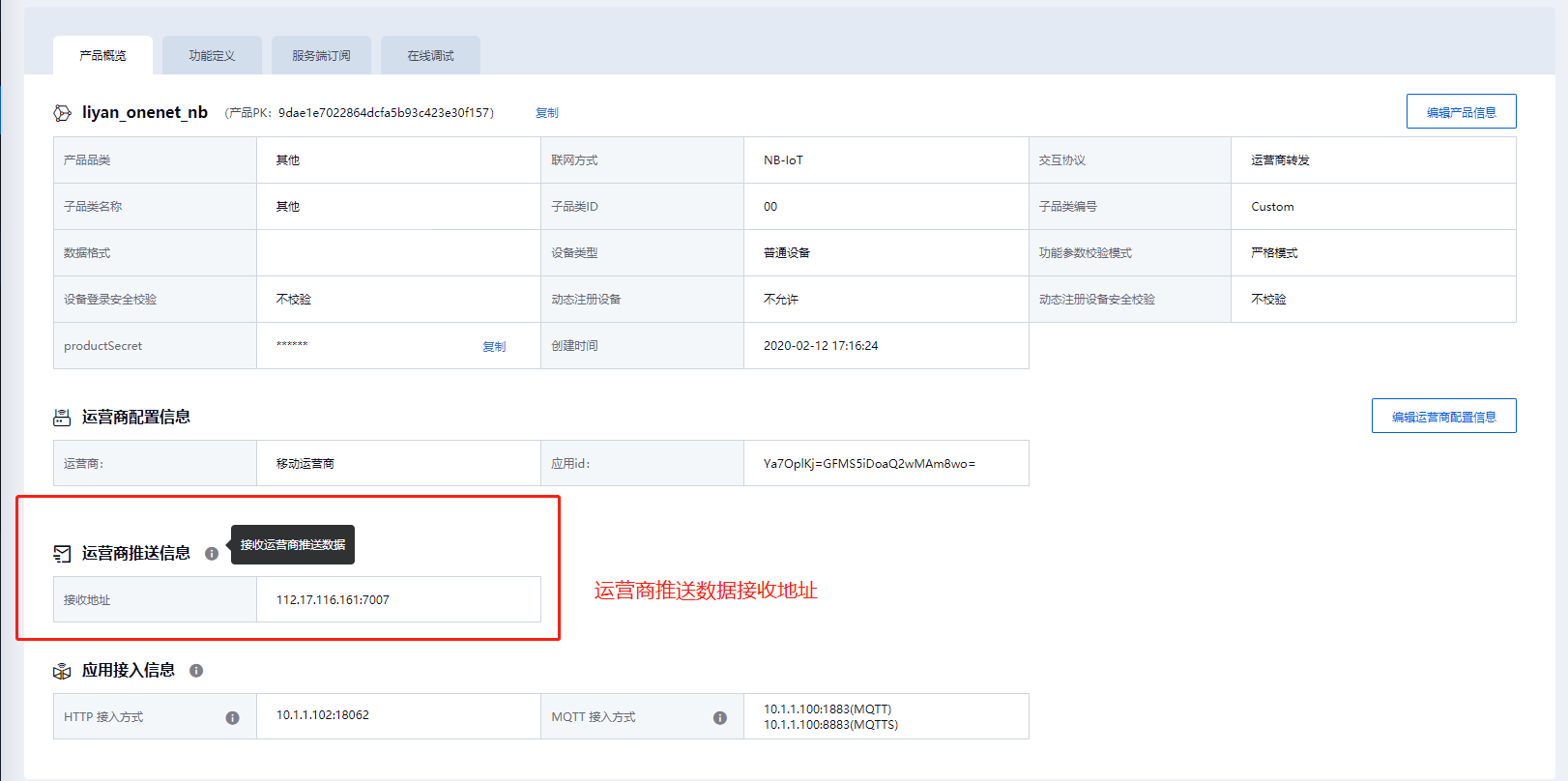Open the 服务端订阅 tab
The image size is (1568, 781).
click(x=321, y=56)
